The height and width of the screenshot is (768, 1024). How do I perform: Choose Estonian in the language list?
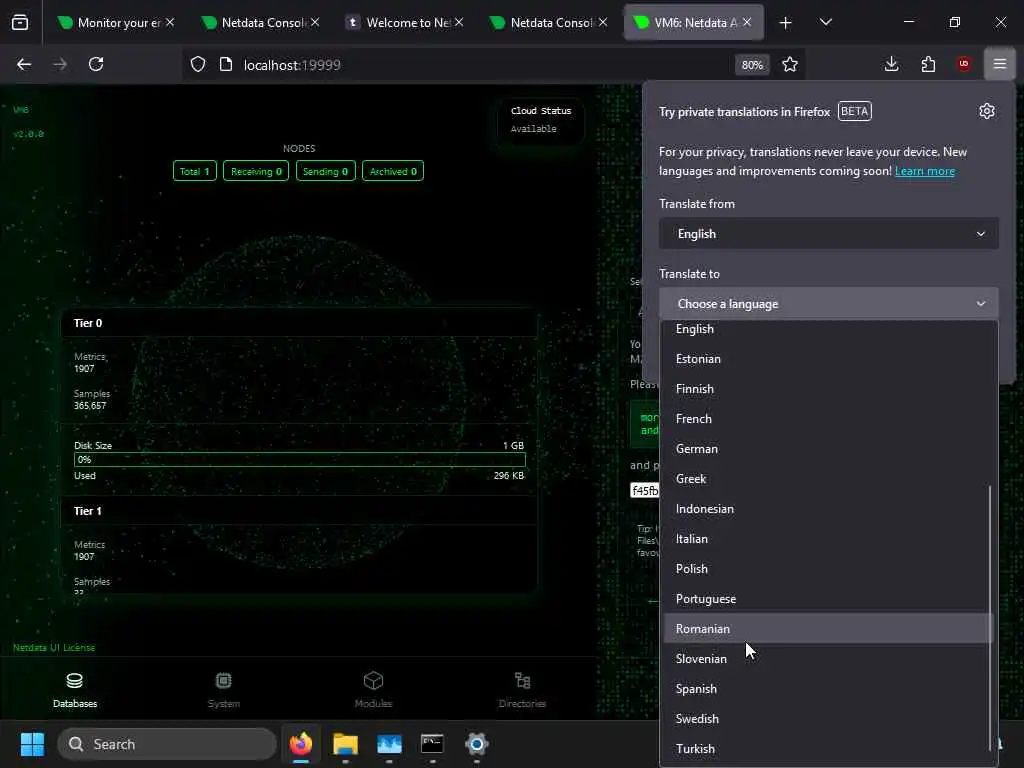[826, 359]
